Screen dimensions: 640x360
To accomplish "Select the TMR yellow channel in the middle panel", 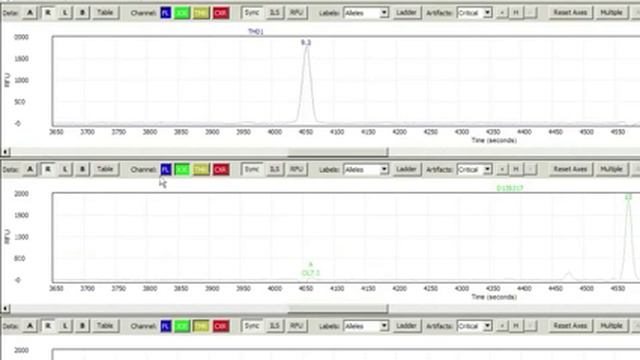I will pyautogui.click(x=201, y=169).
